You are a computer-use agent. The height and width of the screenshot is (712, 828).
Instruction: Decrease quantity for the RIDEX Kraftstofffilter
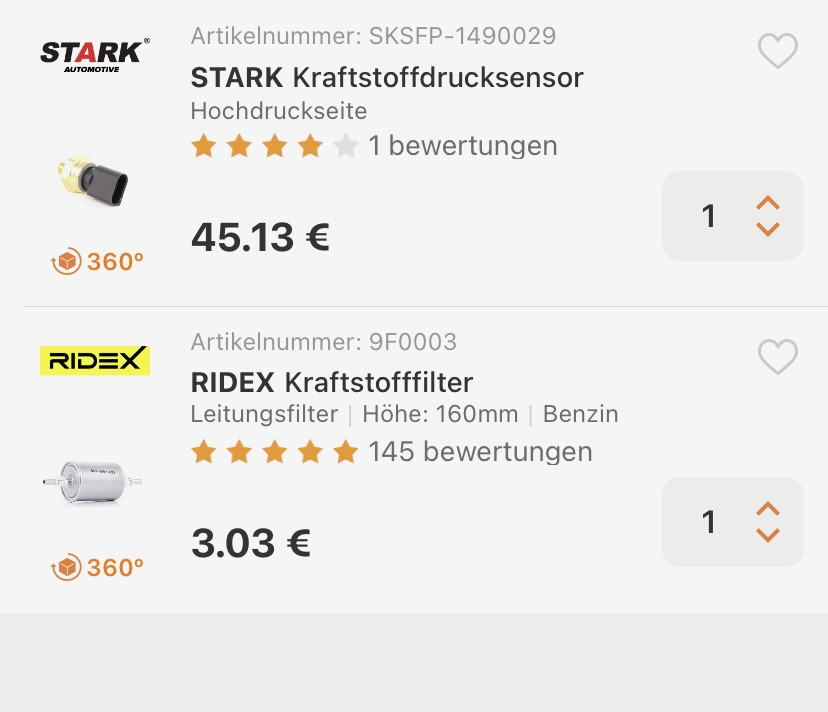[x=767, y=535]
